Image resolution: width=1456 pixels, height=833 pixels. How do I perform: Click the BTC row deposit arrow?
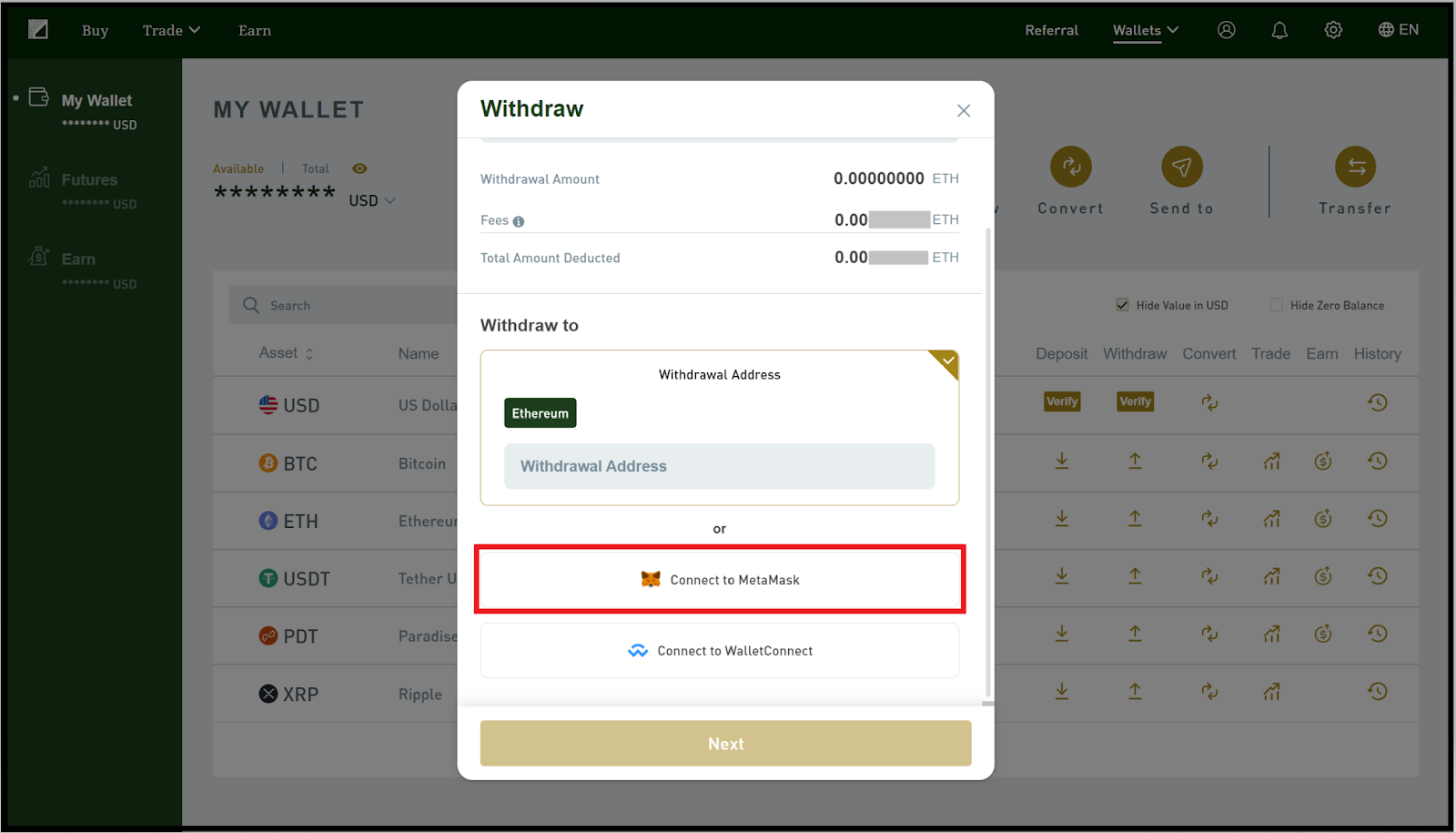pos(1062,462)
